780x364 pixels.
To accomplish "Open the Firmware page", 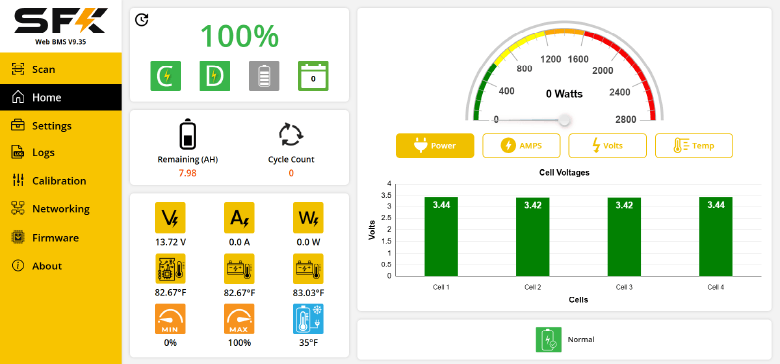I will click(x=61, y=238).
